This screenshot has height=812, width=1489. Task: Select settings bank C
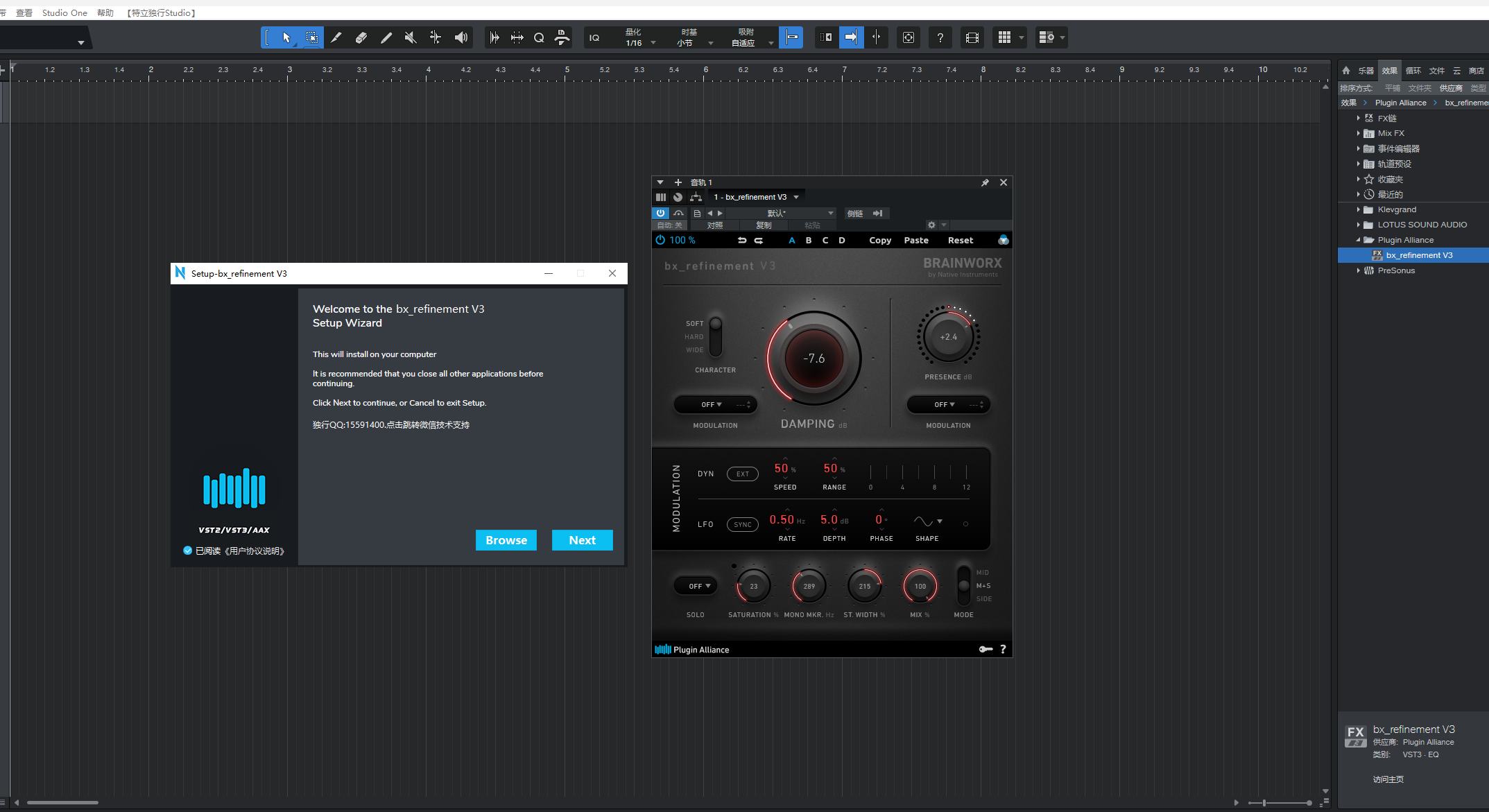click(x=825, y=240)
